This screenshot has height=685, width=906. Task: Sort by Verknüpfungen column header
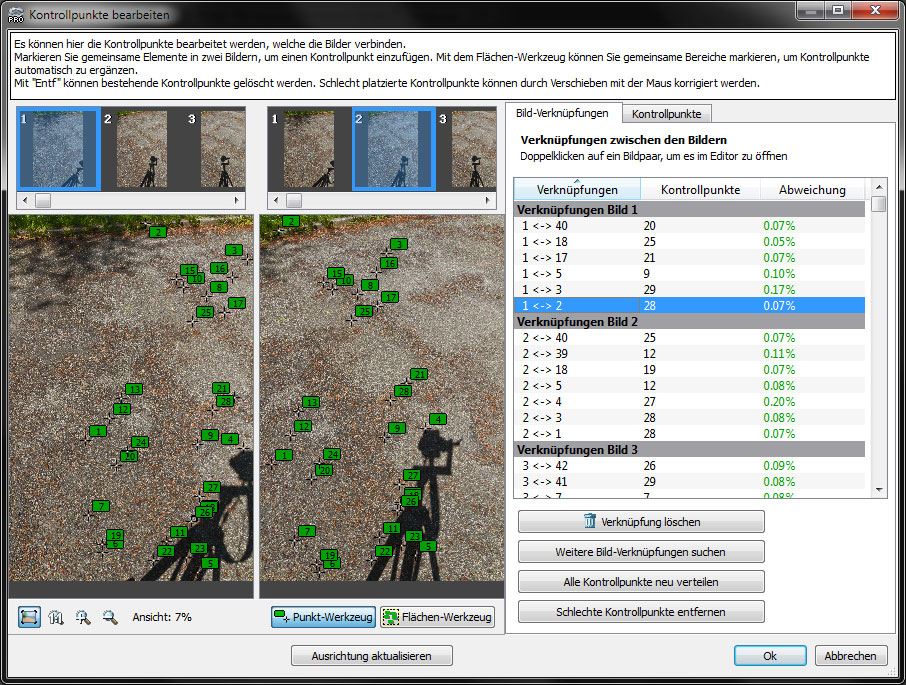[577, 189]
